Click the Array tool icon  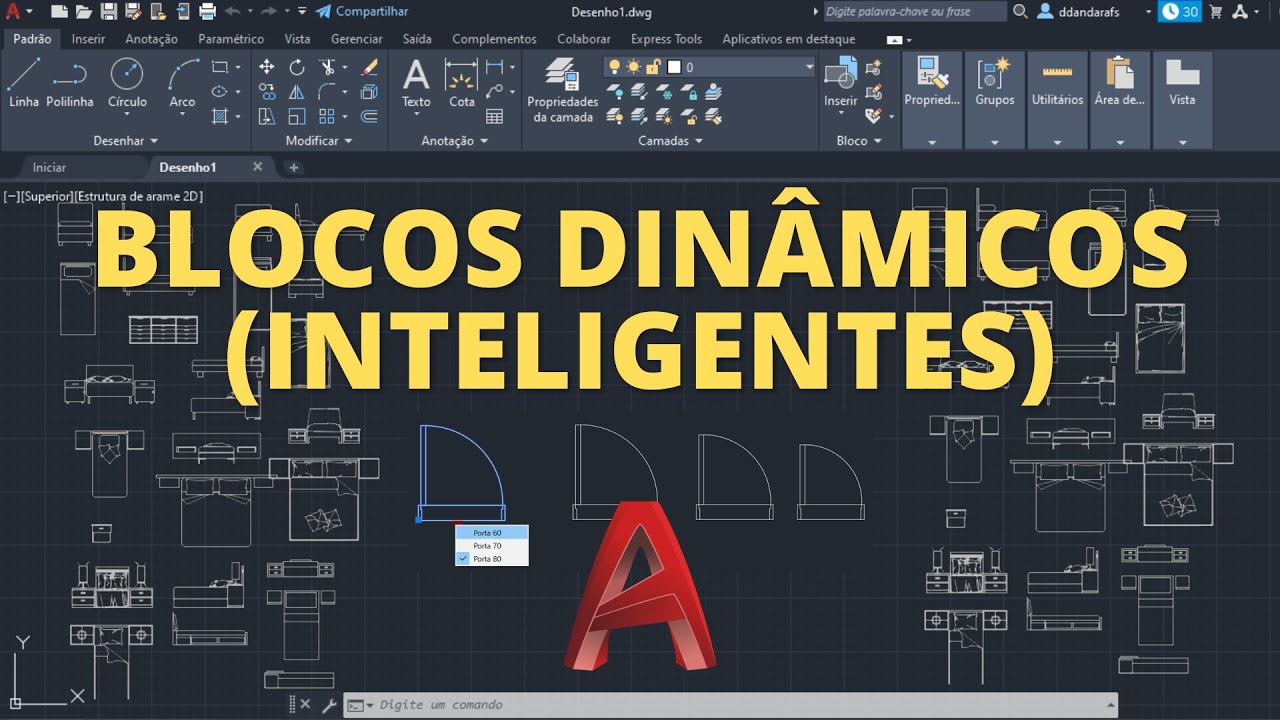tap(327, 117)
